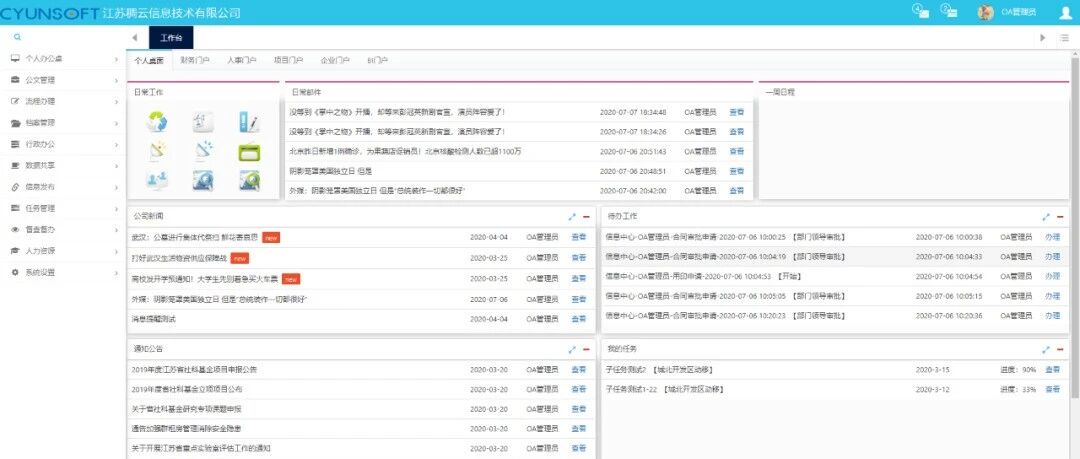Switch to the 项目门户 tab
Image resolution: width=1080 pixels, height=459 pixels.
(x=289, y=61)
